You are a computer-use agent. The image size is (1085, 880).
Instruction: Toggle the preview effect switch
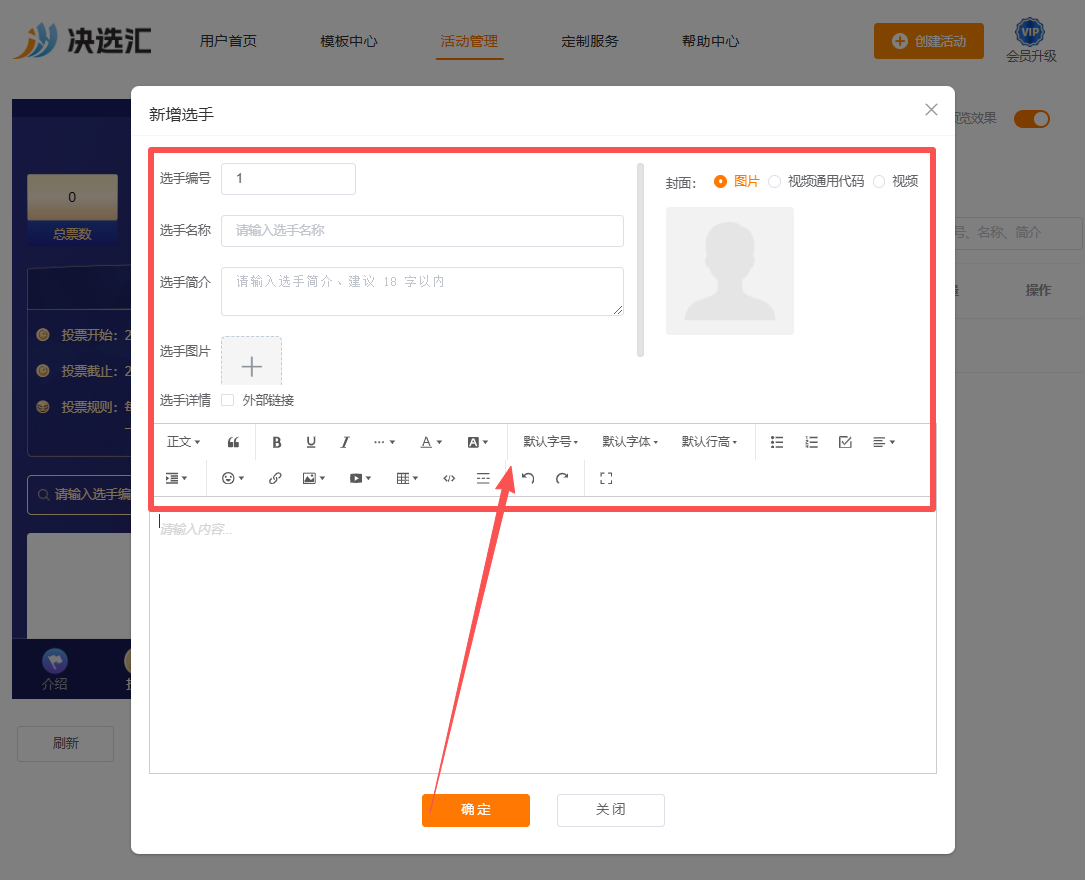click(1032, 119)
